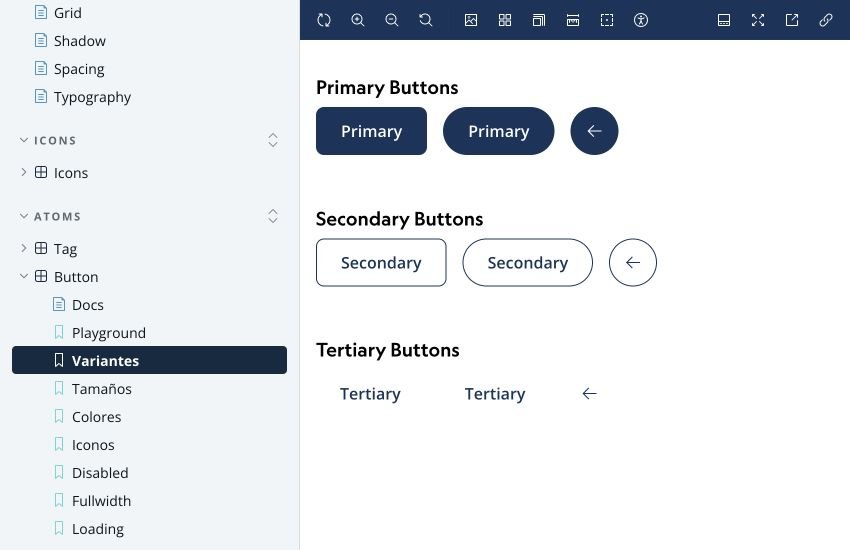Click the document icon beside Grid
The image size is (850, 550).
click(41, 12)
